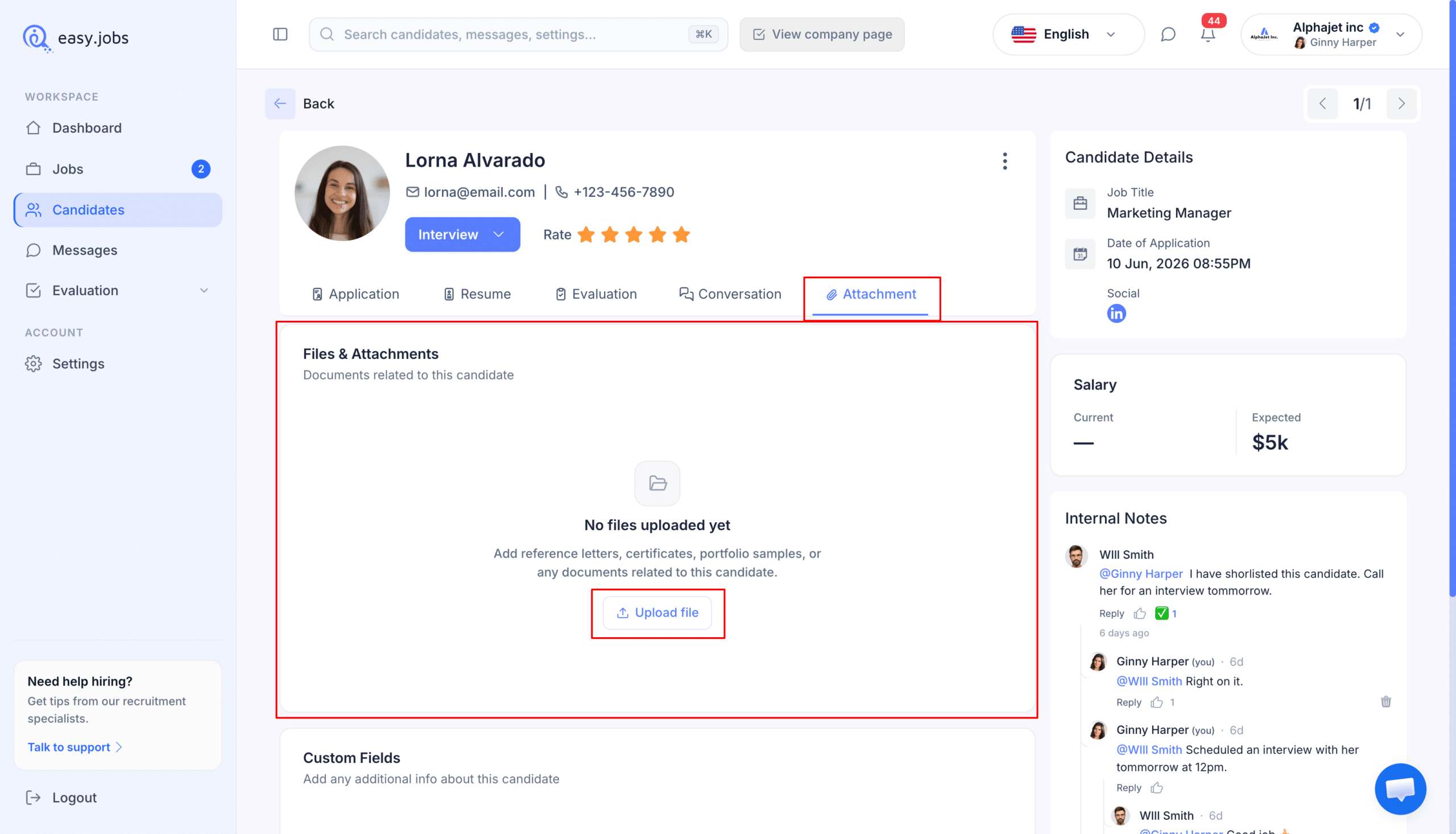This screenshot has width=1456, height=834.
Task: Go to previous candidate arrow
Action: (x=1322, y=104)
